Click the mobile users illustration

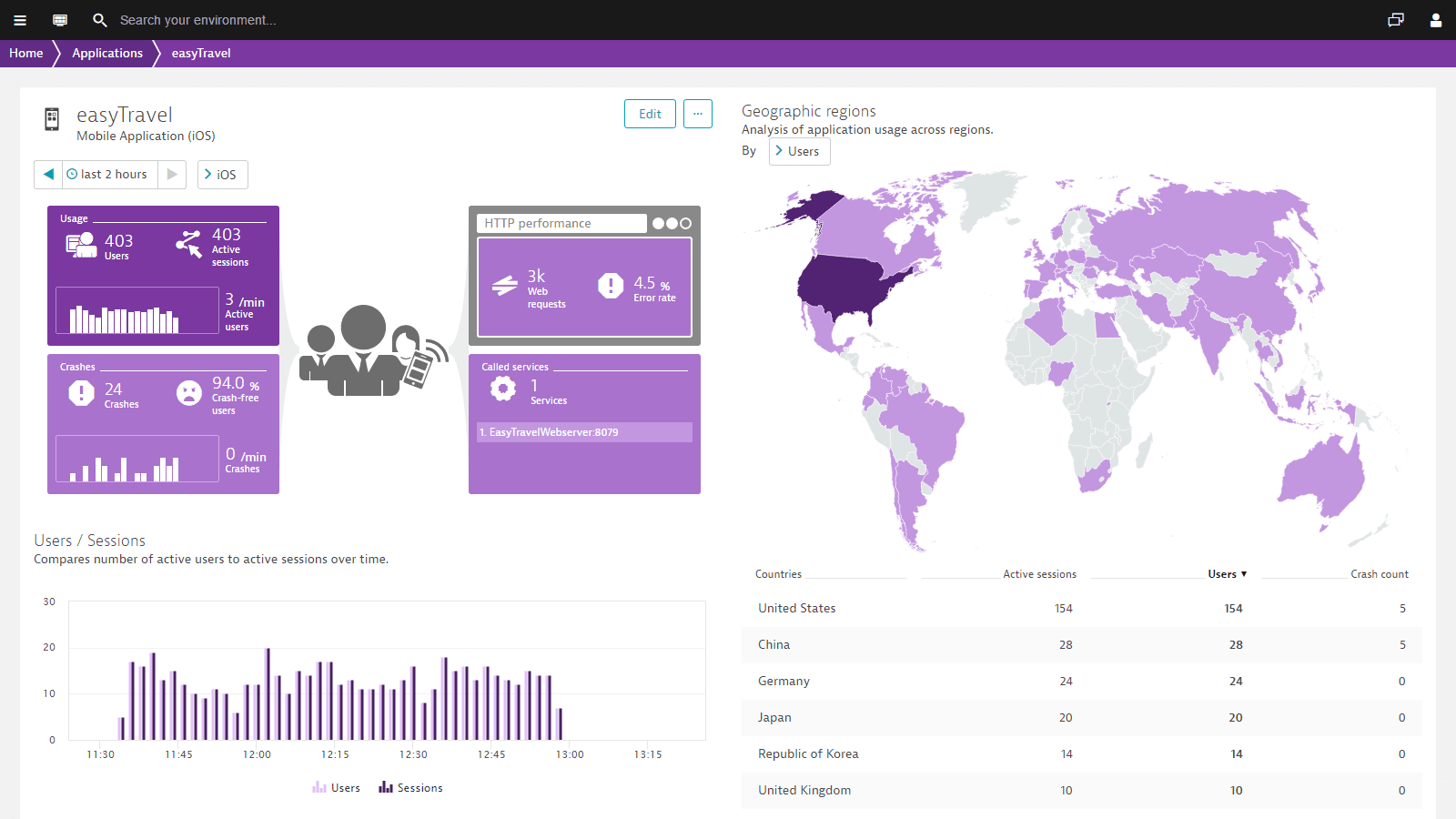[374, 350]
